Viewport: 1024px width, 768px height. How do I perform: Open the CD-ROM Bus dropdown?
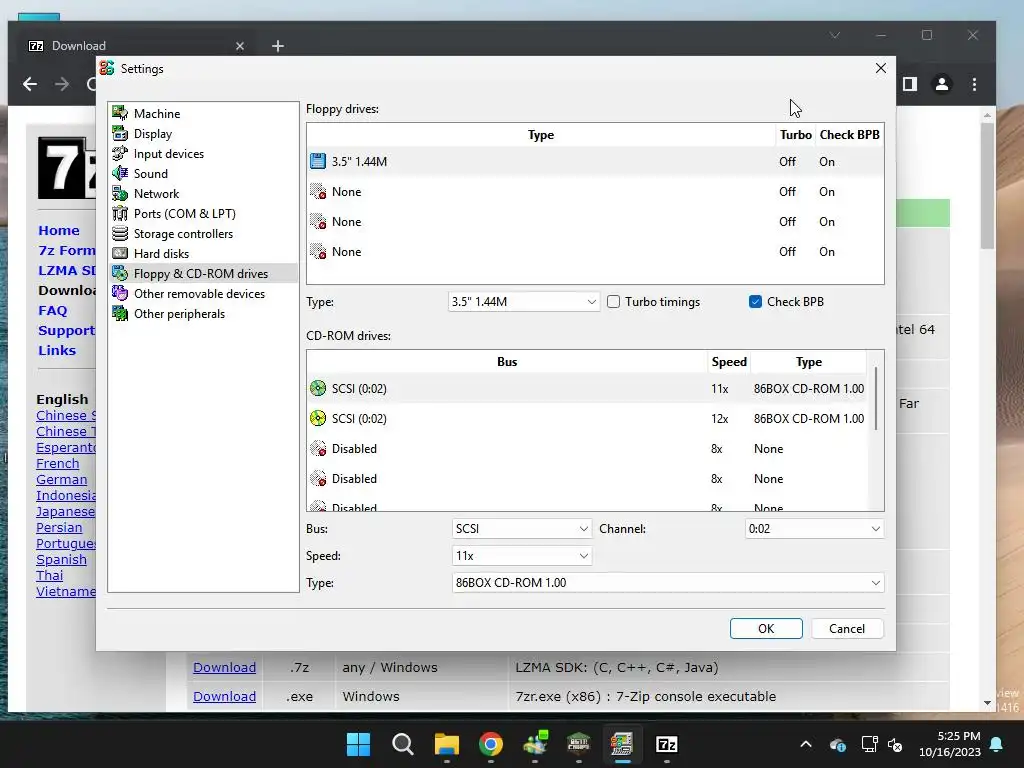click(x=522, y=529)
